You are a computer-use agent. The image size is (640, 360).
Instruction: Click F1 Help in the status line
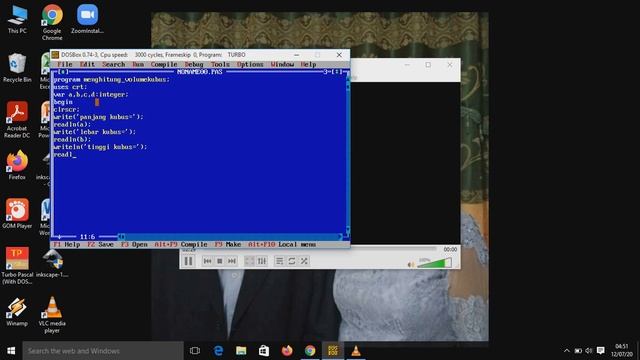(67, 244)
